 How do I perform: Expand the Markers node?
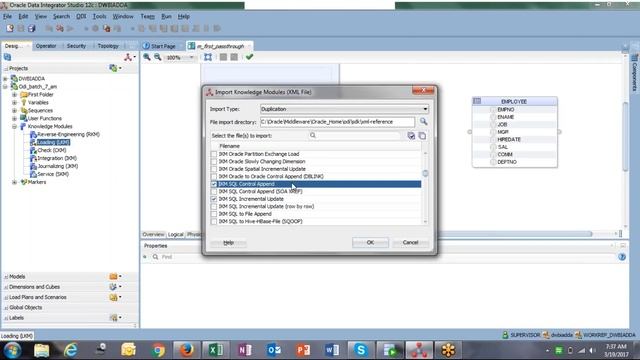point(14,182)
